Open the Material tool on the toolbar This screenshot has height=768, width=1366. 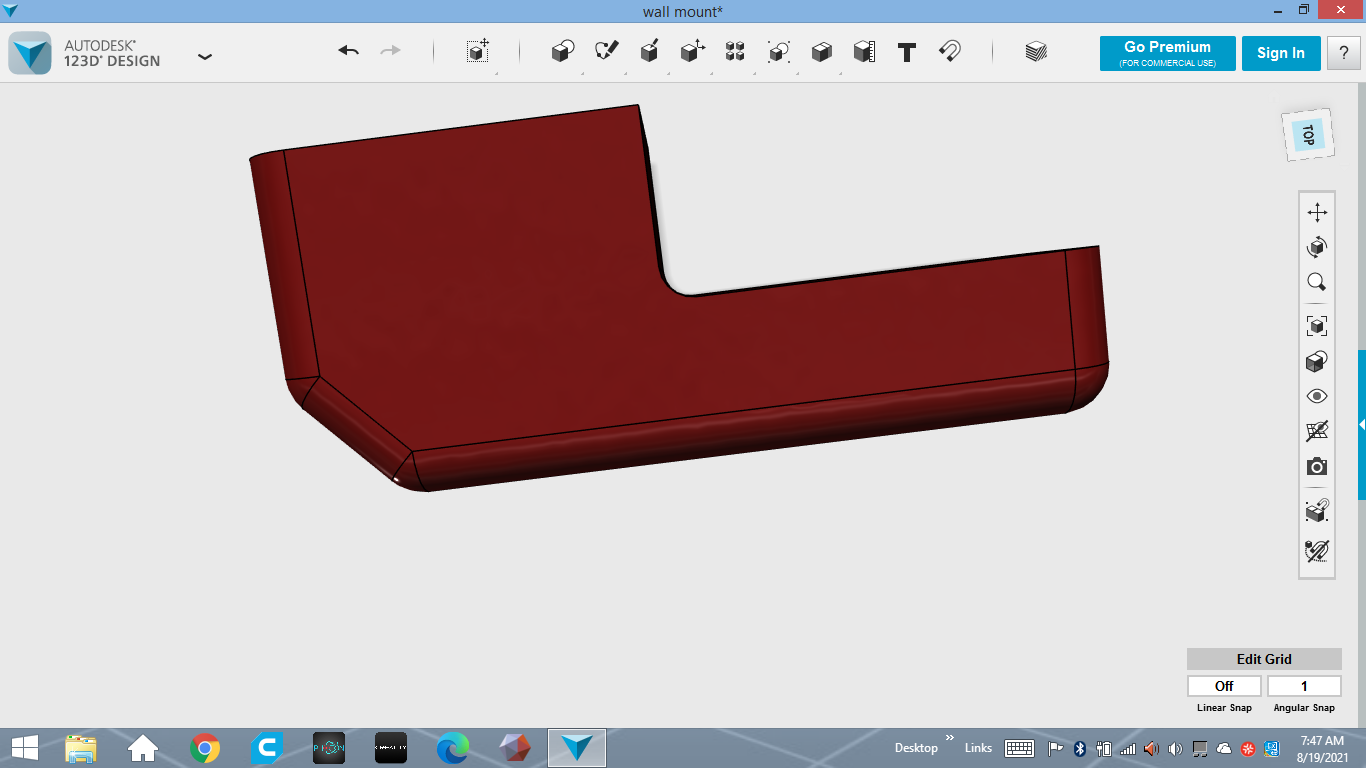1036,52
